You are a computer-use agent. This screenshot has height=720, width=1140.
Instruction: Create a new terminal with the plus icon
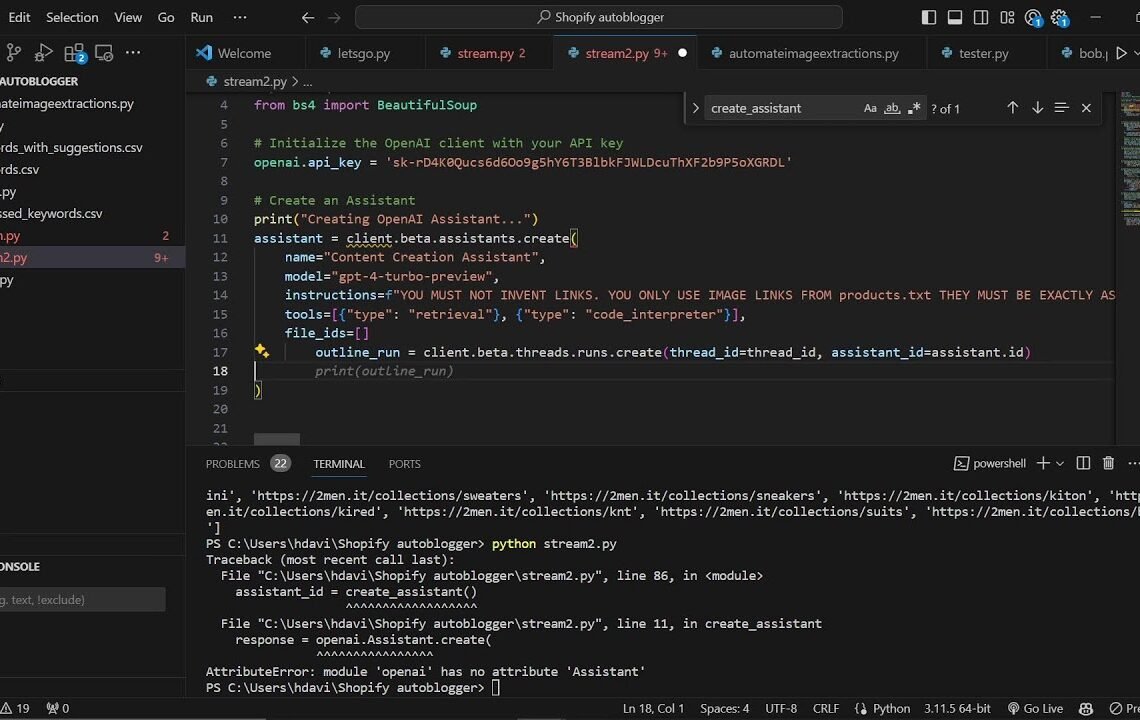coord(1043,463)
